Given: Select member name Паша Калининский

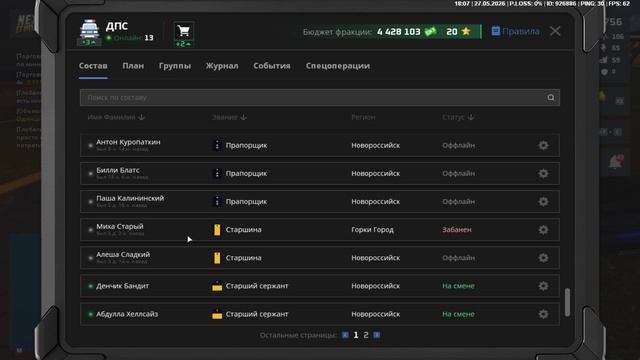Looking at the screenshot, I should click(x=130, y=198).
